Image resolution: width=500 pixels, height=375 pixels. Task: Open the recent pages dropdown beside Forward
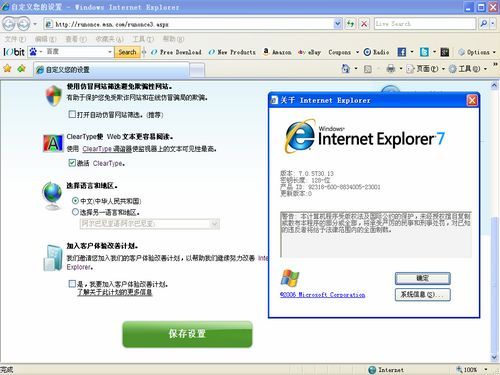35,24
